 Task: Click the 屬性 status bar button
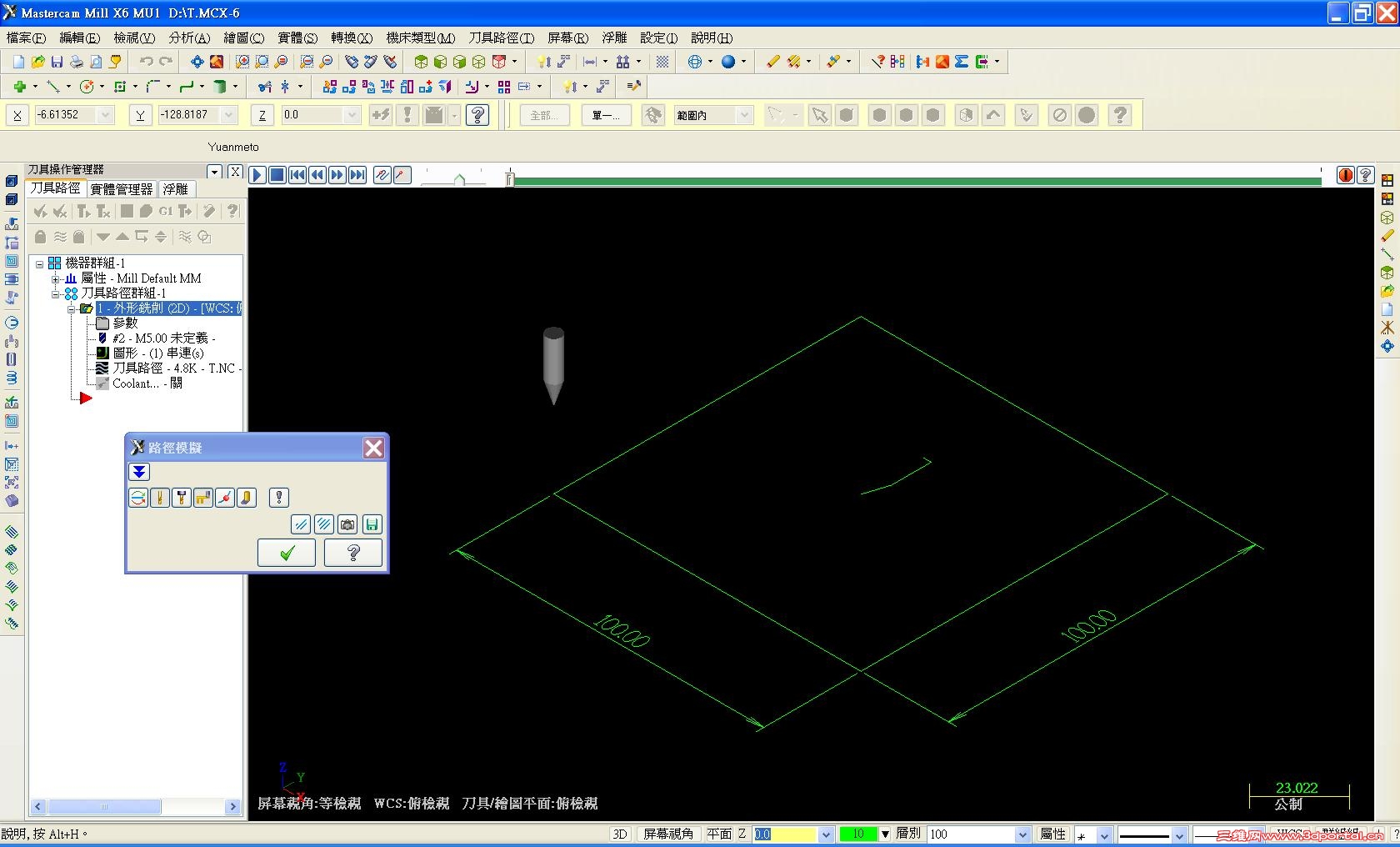tap(1052, 834)
